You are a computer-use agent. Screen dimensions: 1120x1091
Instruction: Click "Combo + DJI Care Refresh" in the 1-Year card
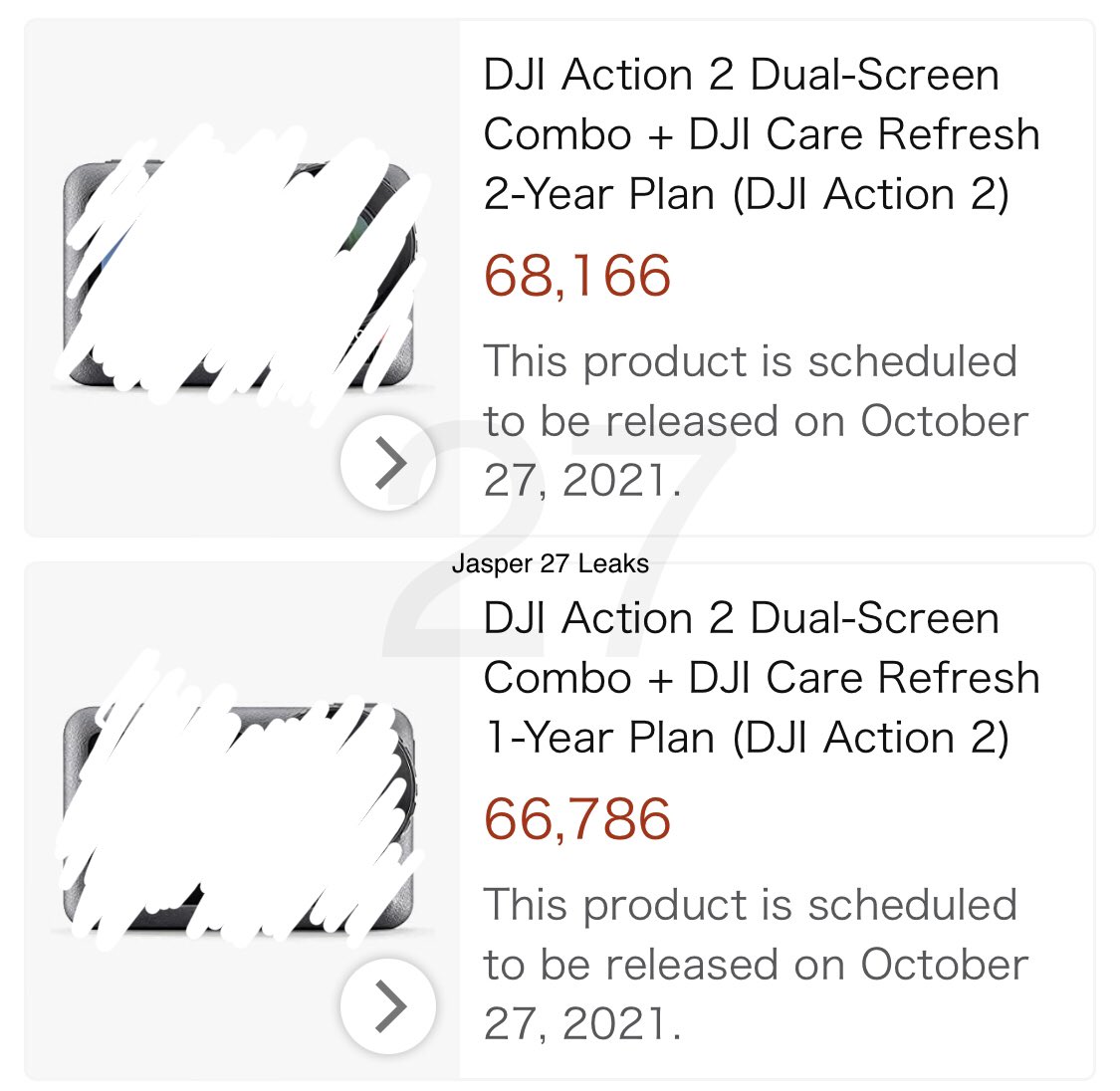point(762,678)
